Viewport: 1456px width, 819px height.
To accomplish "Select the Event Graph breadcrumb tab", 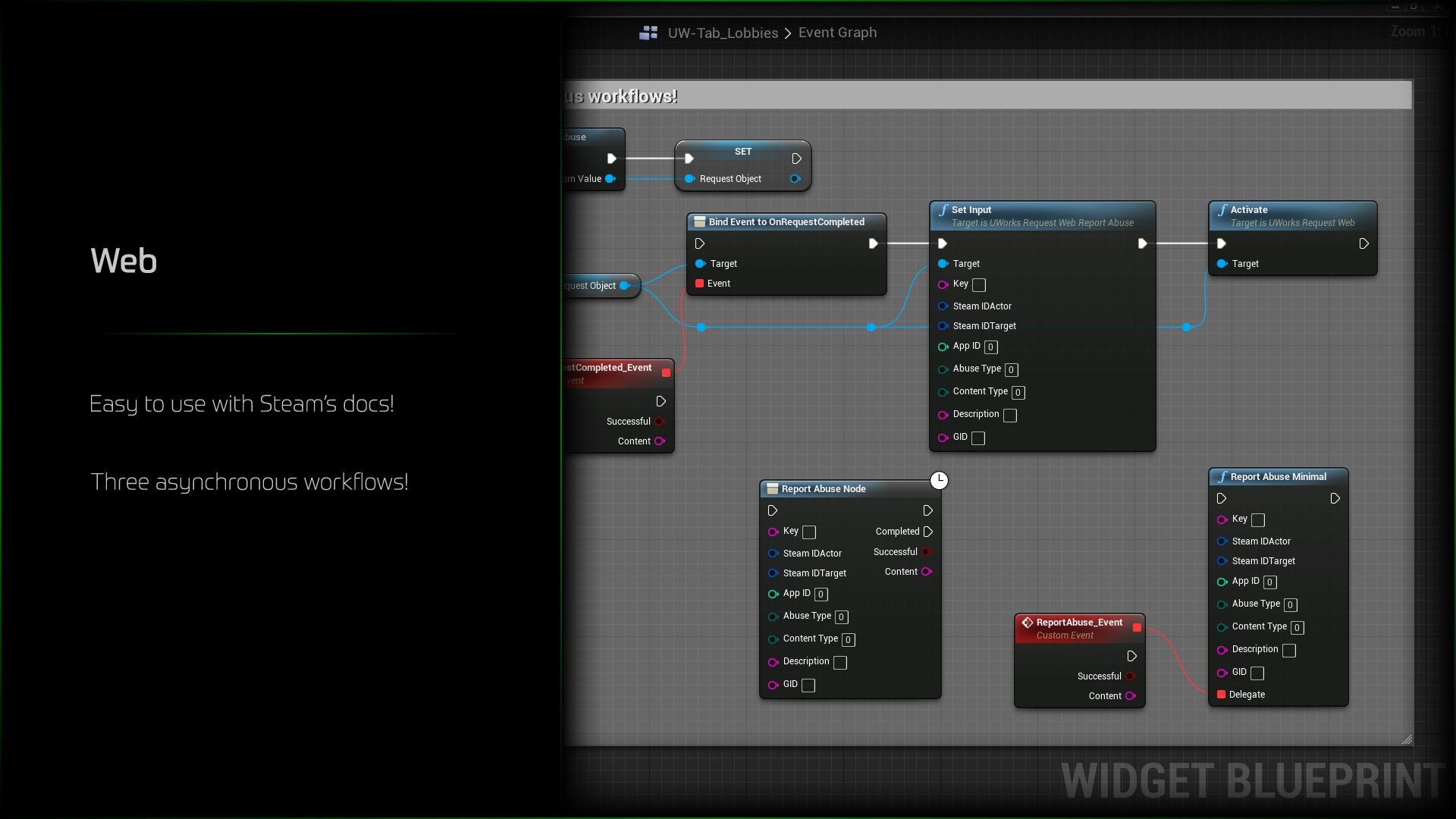I will (837, 33).
